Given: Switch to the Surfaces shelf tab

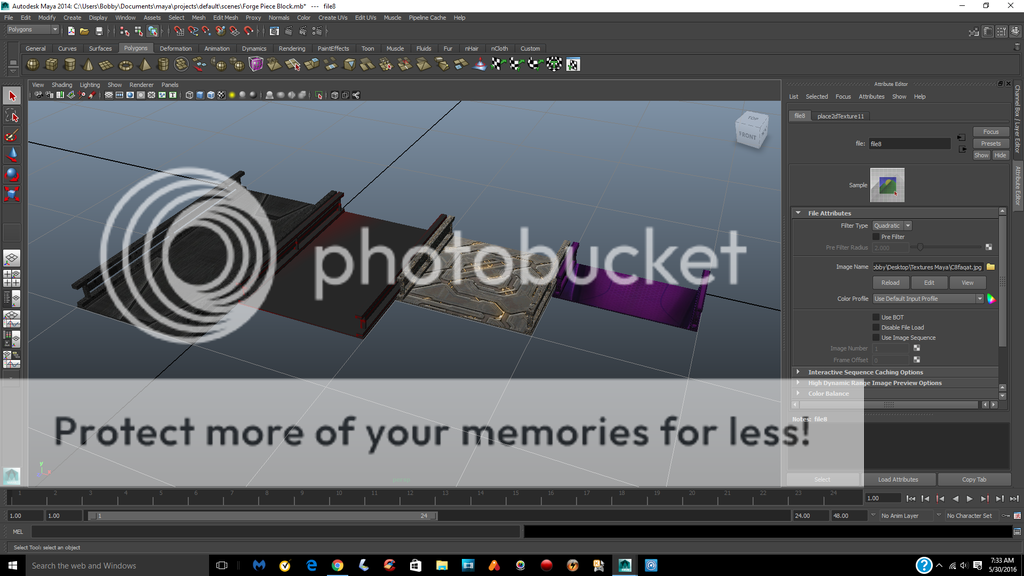Looking at the screenshot, I should (100, 48).
